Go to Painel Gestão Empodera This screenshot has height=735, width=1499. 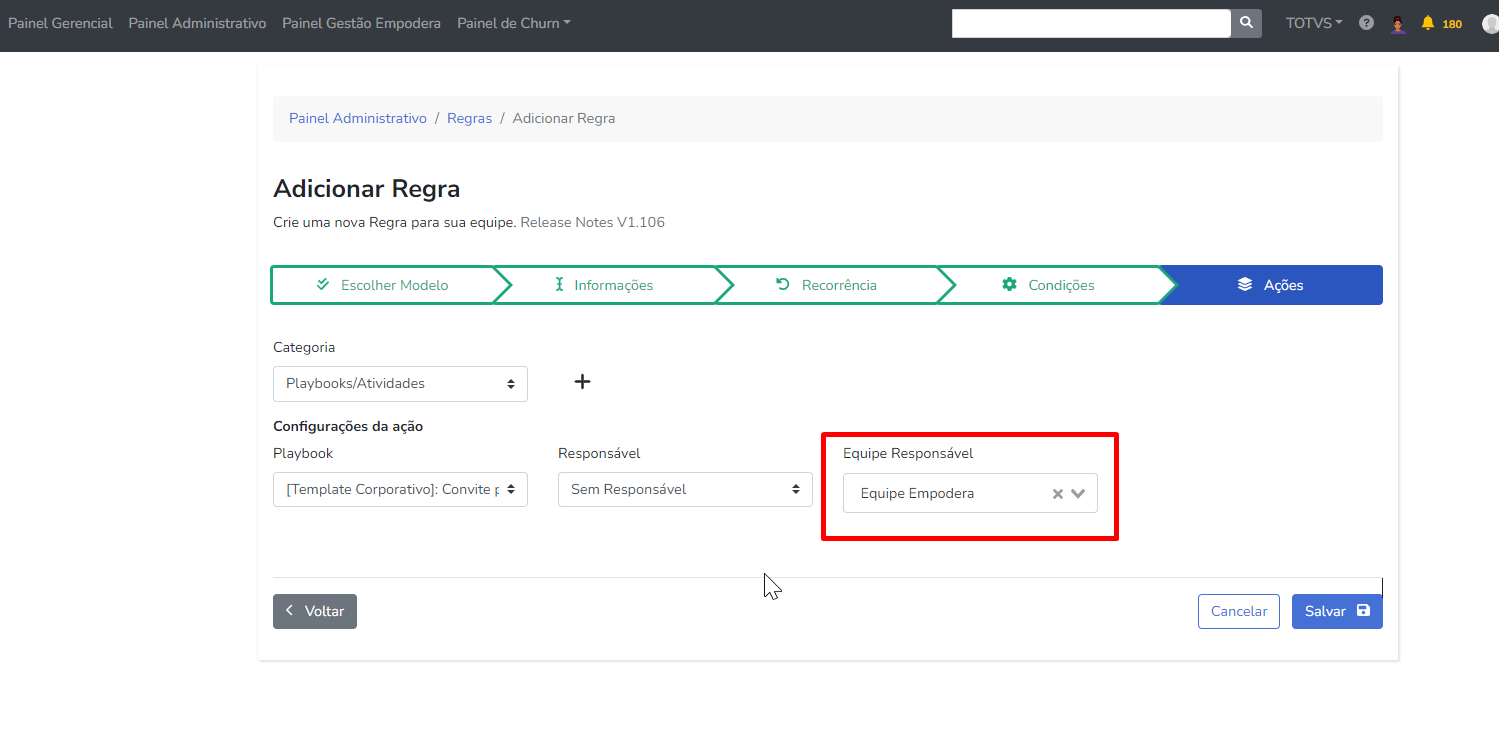point(361,23)
